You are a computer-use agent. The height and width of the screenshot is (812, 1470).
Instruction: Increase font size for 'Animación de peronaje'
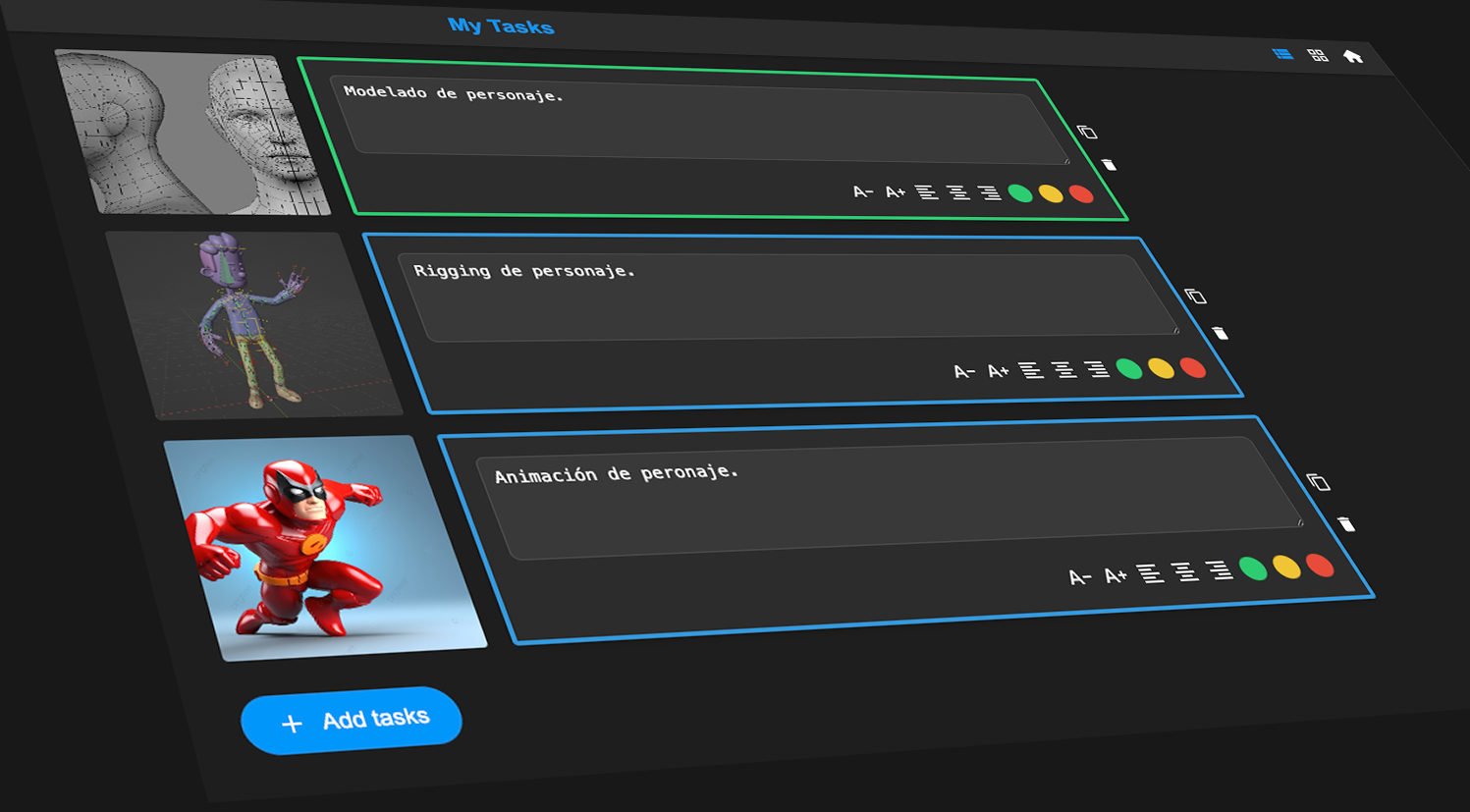click(1115, 575)
